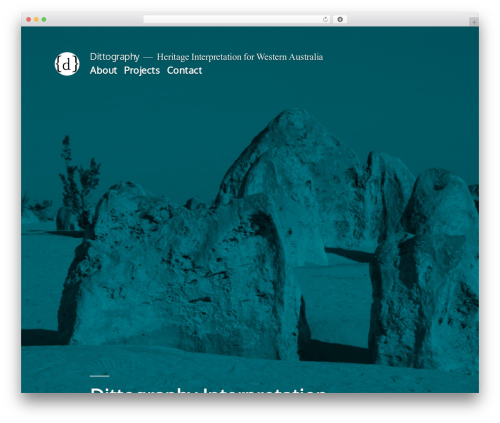Open the About page
This screenshot has height=423, width=500.
click(103, 70)
